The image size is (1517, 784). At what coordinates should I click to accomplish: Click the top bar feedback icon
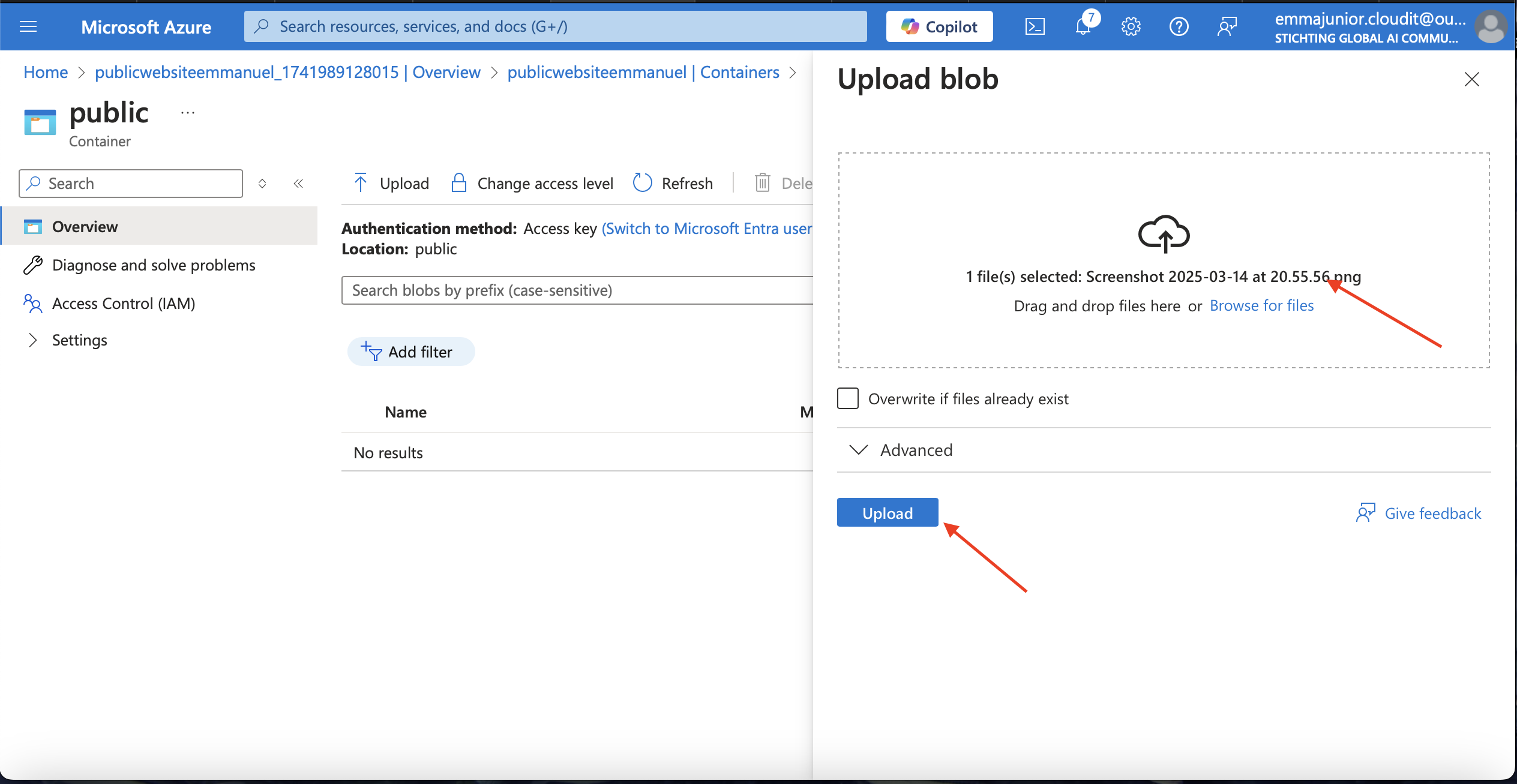(x=1227, y=26)
